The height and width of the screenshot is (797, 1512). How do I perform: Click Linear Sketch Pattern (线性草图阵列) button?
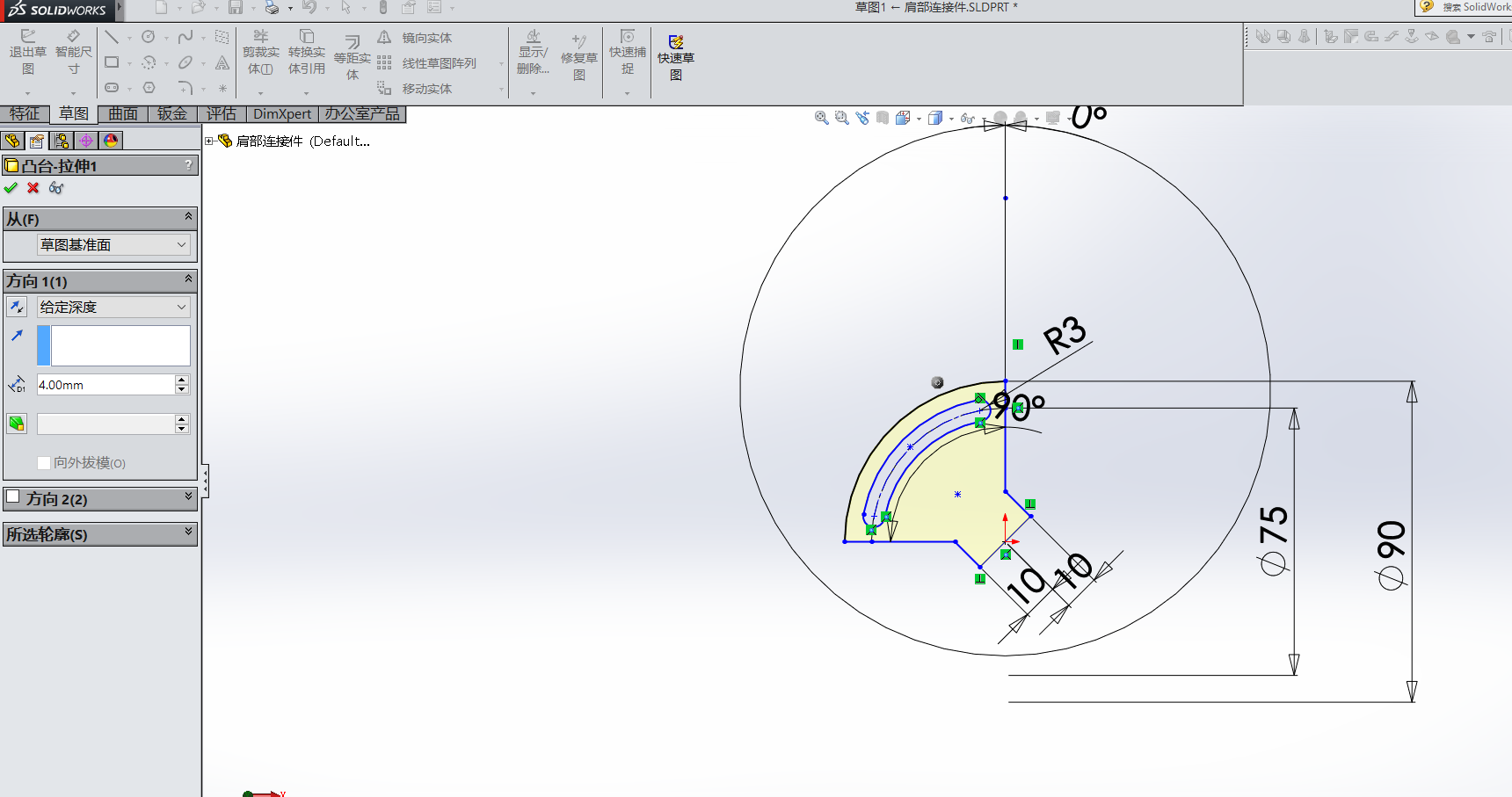pyautogui.click(x=427, y=63)
